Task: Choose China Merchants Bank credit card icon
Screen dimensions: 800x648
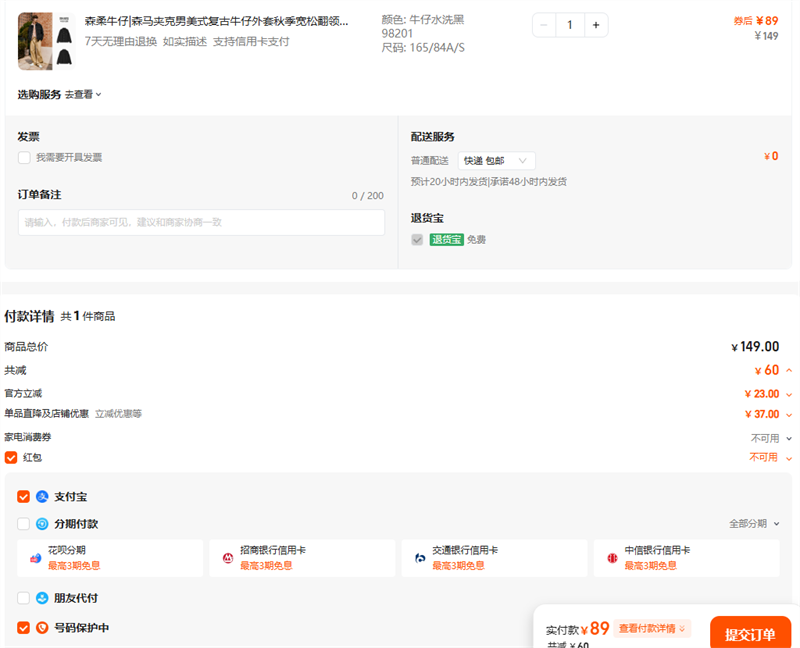Action: tap(229, 557)
